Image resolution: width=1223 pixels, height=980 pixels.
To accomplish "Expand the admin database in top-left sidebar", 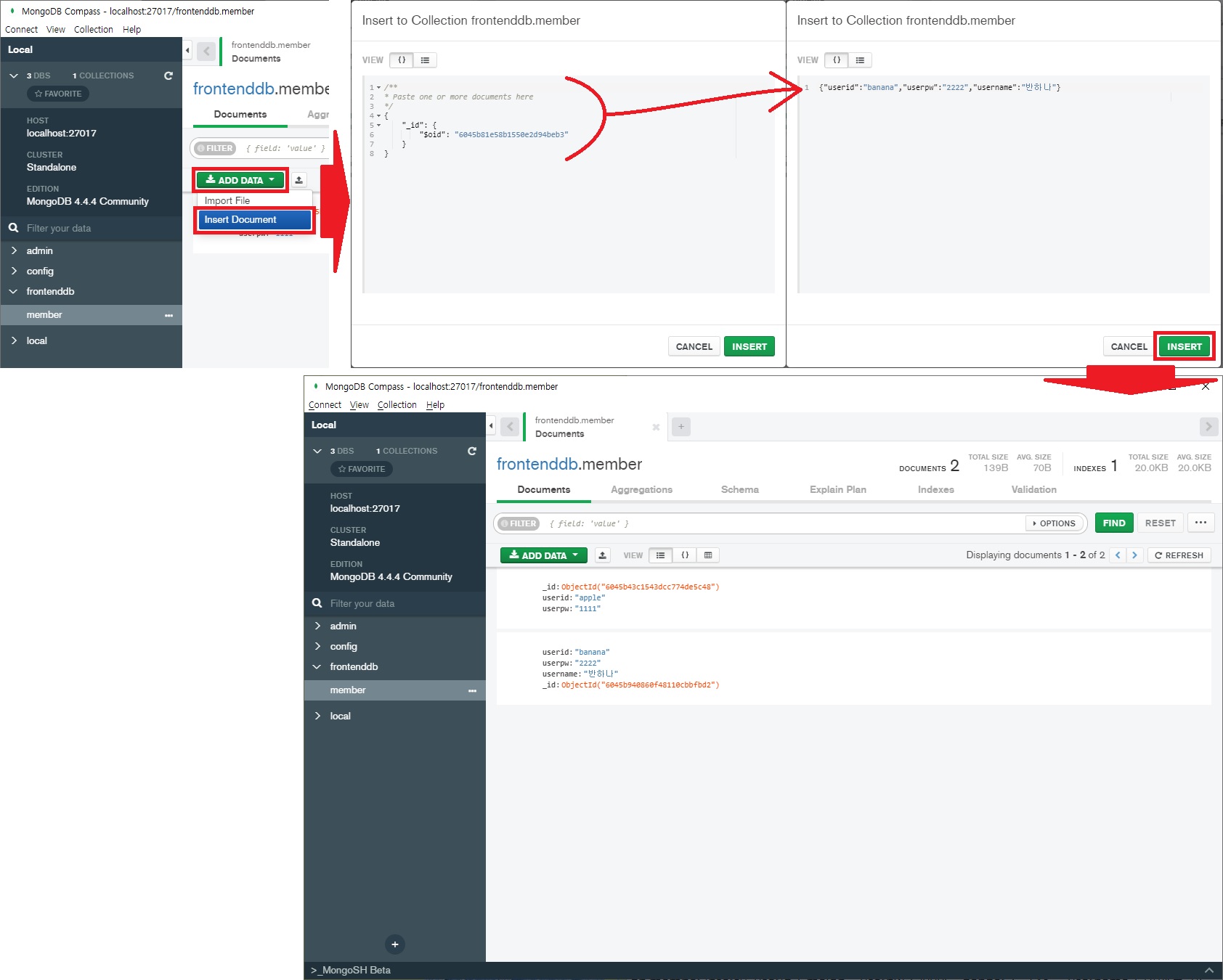I will pyautogui.click(x=14, y=250).
